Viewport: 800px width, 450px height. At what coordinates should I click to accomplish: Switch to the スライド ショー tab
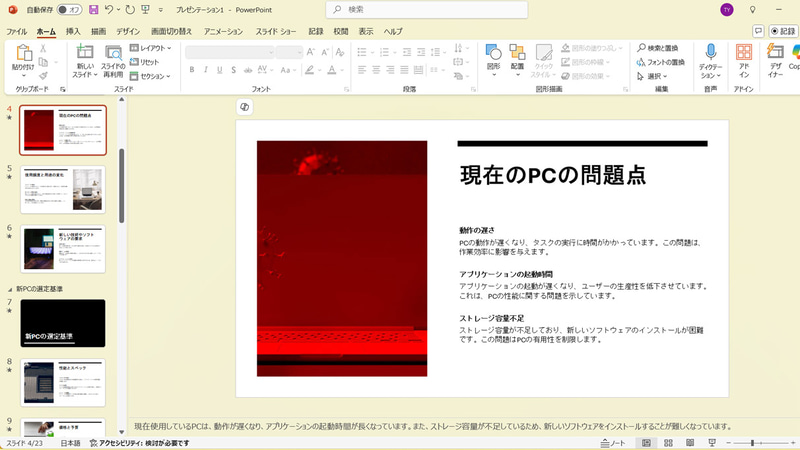276,32
